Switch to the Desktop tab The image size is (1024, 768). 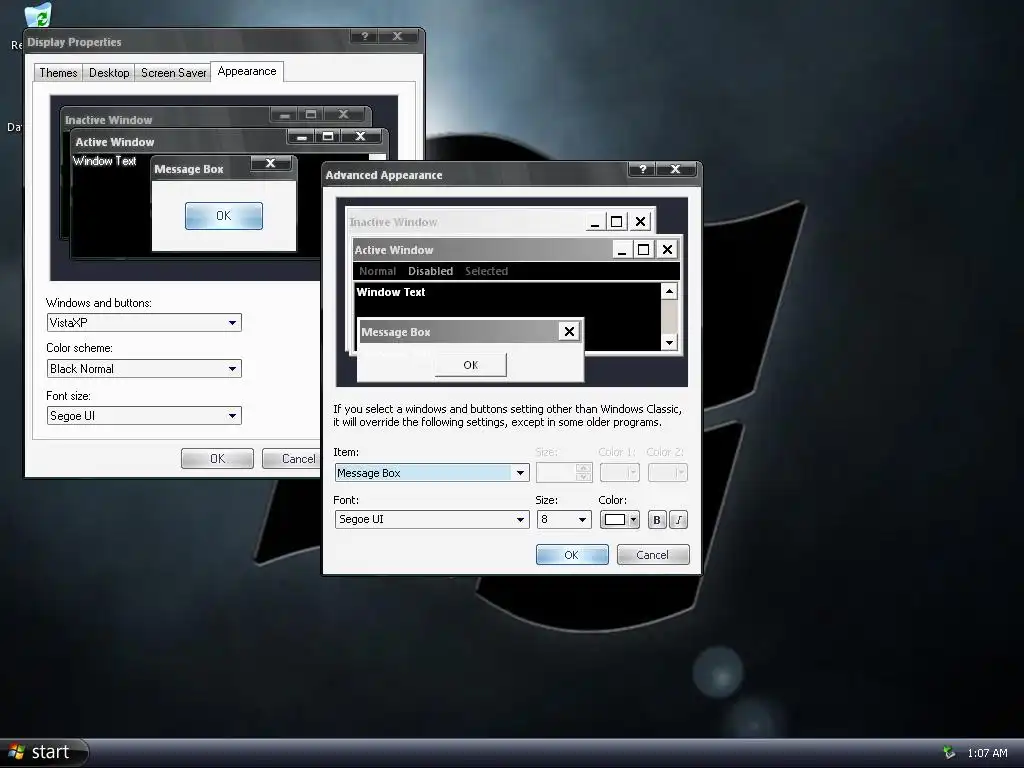tap(109, 72)
